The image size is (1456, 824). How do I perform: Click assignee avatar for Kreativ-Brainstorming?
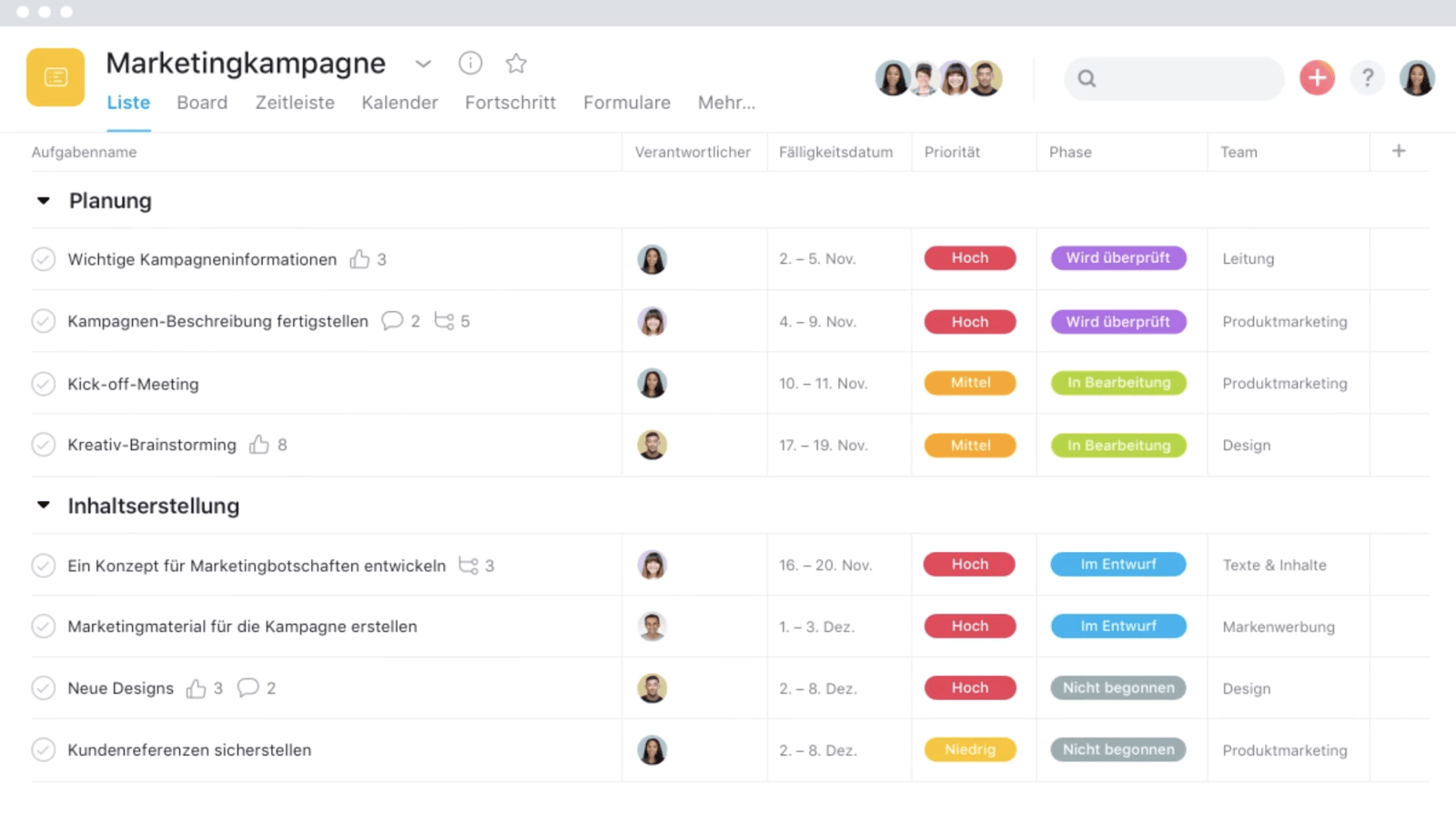coord(652,445)
